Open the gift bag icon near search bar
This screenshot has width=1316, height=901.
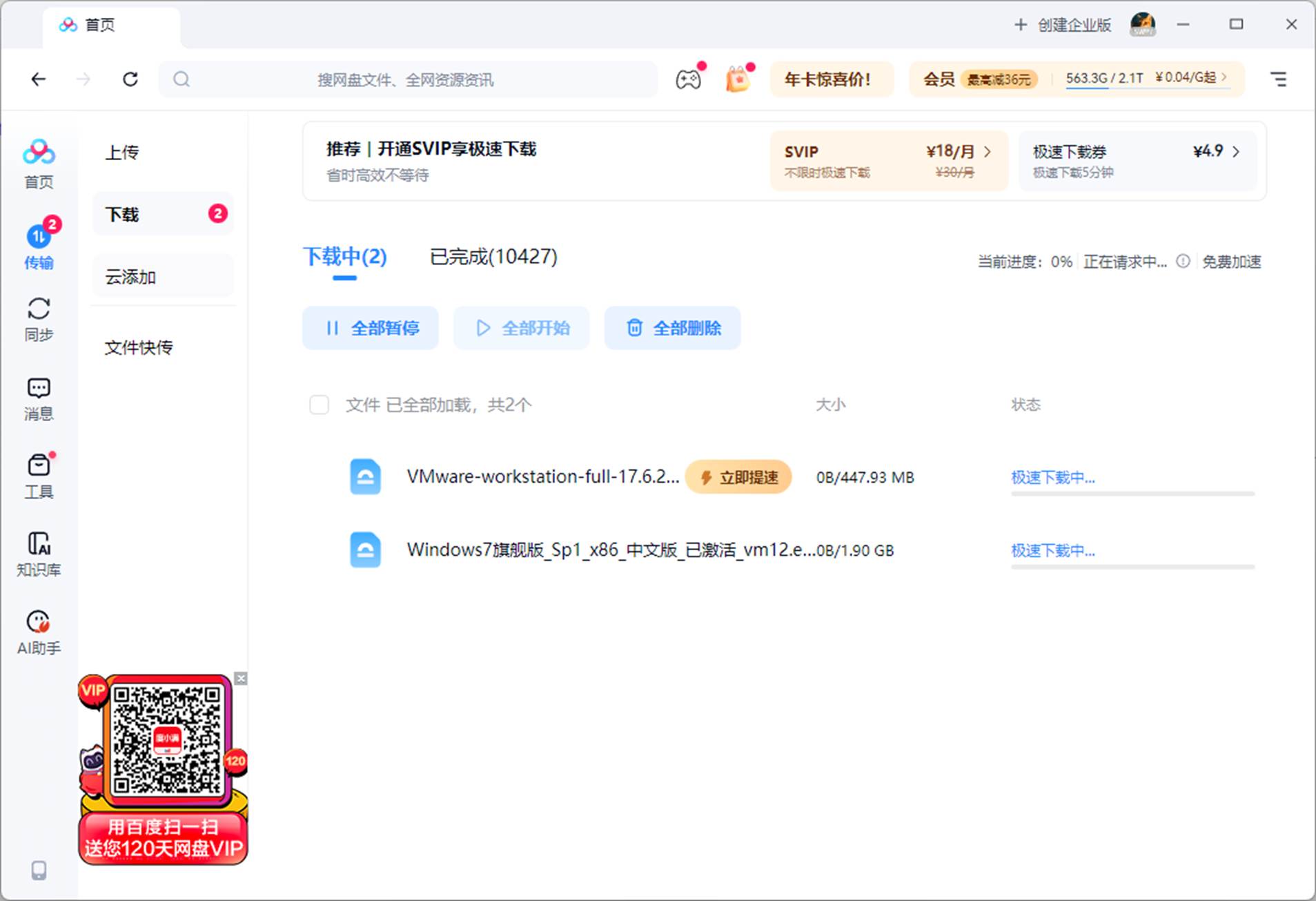738,79
